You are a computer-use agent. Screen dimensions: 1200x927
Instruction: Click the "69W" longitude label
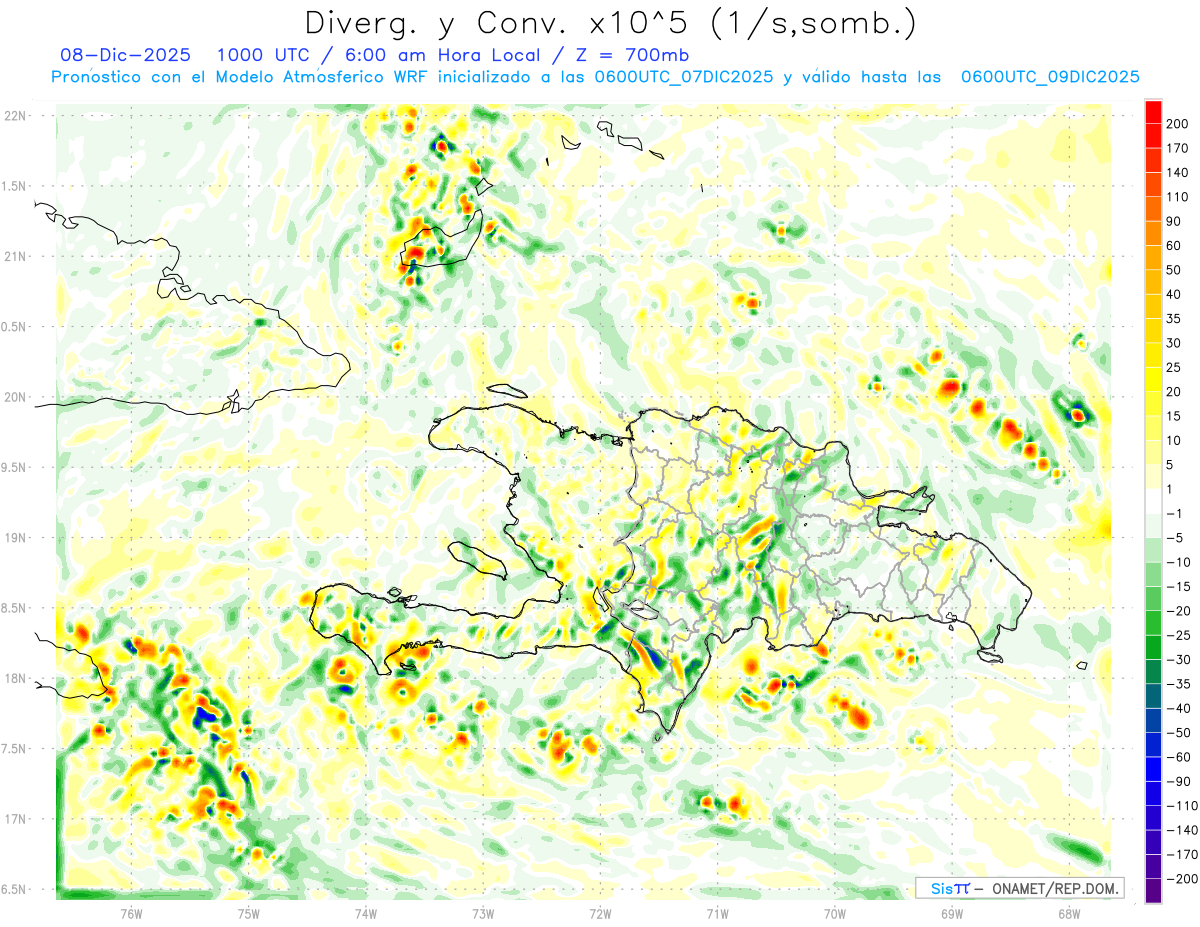[951, 913]
